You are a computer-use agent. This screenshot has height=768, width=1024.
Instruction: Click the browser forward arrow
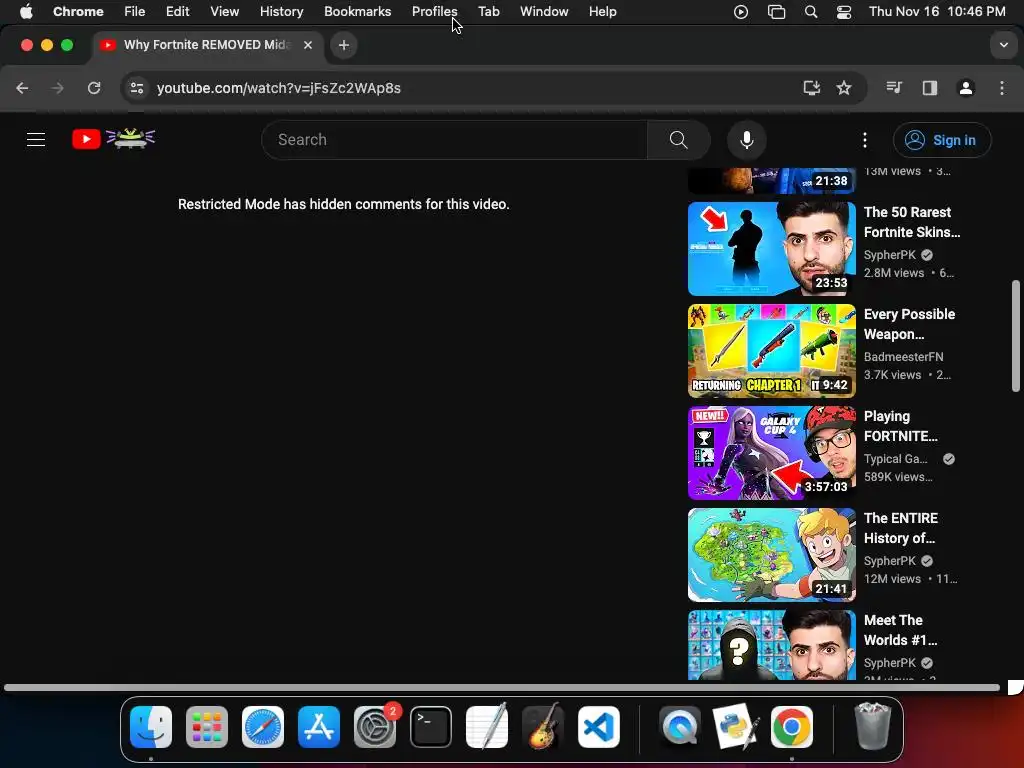pyautogui.click(x=58, y=88)
